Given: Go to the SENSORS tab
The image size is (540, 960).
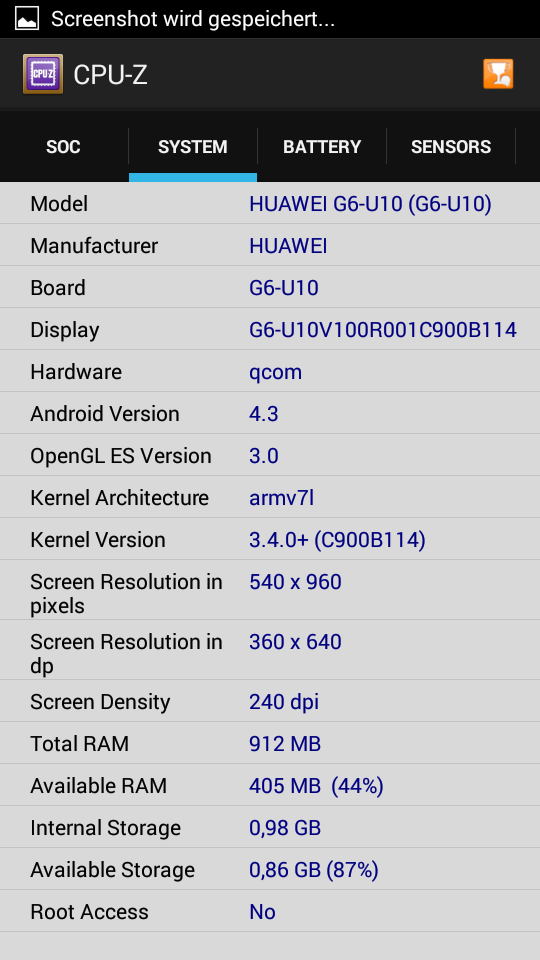Looking at the screenshot, I should click(x=451, y=147).
